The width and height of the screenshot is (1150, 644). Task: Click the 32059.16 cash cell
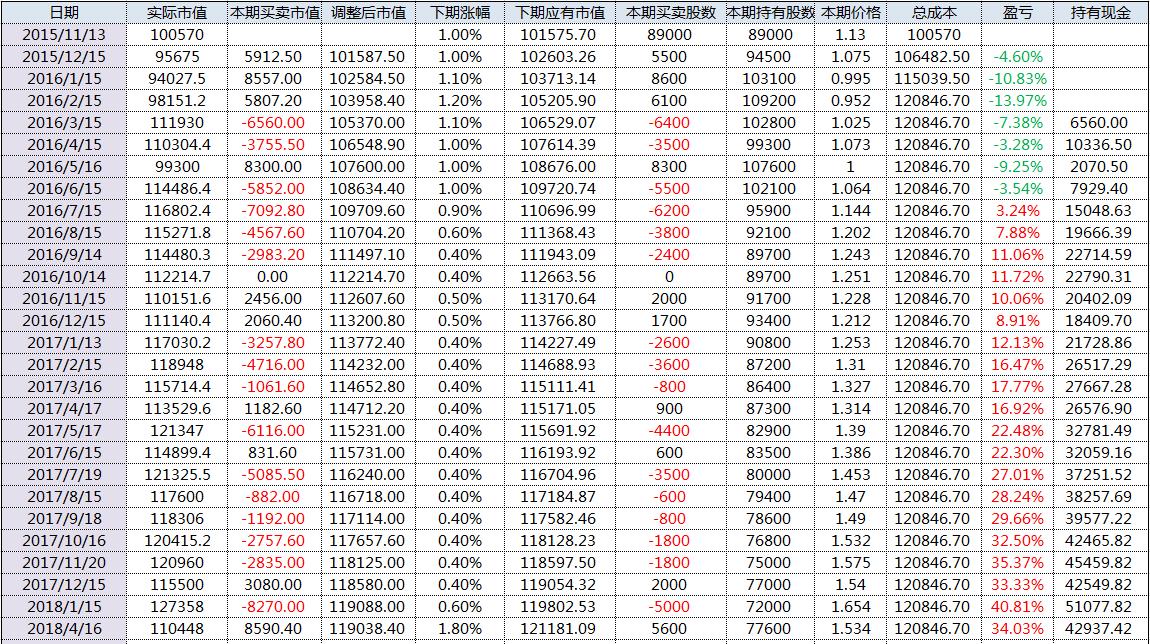(x=1100, y=453)
